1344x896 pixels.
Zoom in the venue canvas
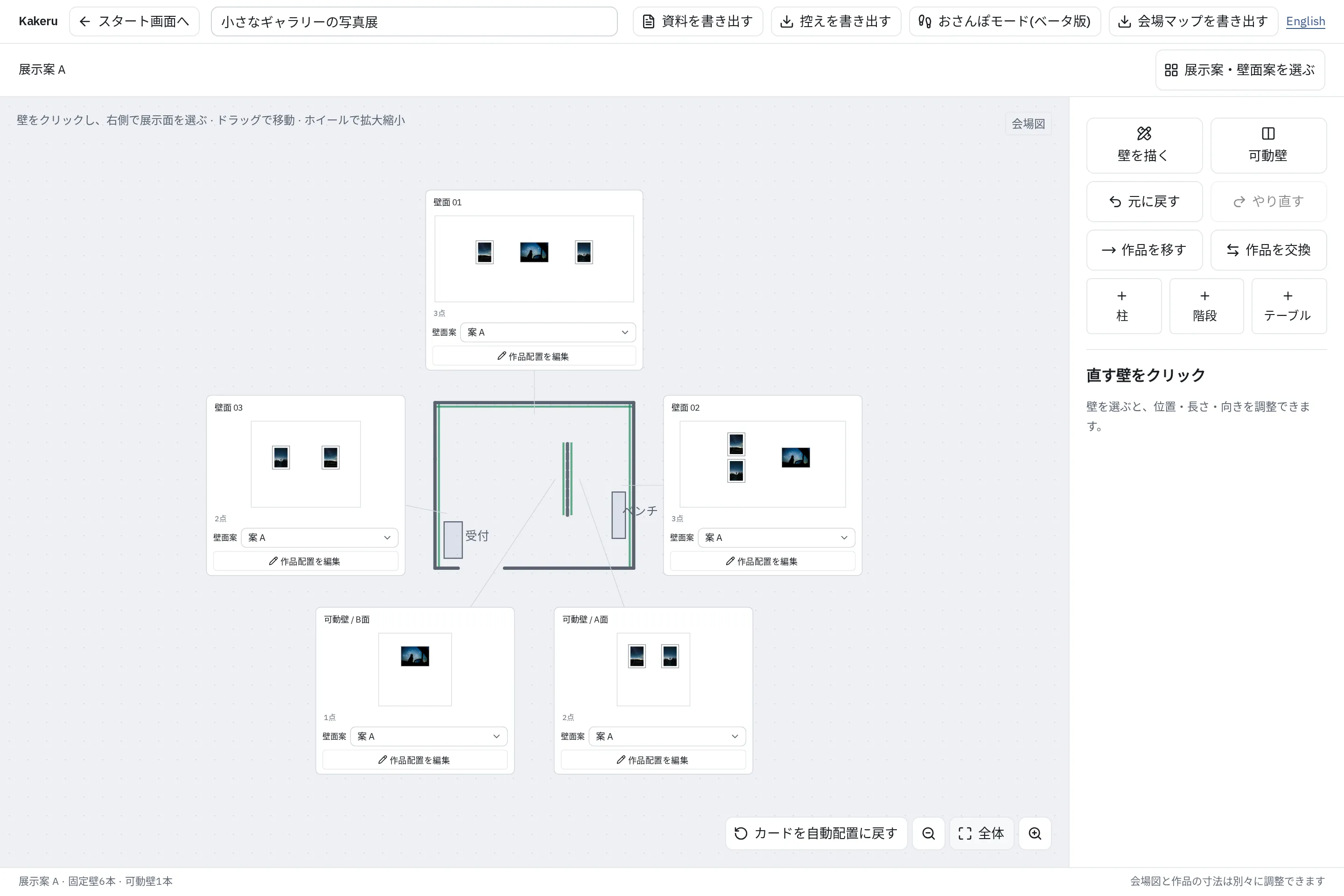click(x=1035, y=833)
